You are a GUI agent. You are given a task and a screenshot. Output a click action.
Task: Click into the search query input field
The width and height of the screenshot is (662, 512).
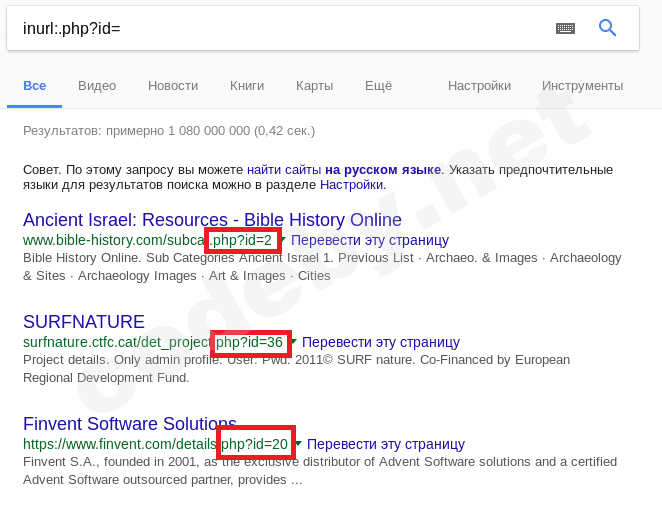[x=280, y=28]
